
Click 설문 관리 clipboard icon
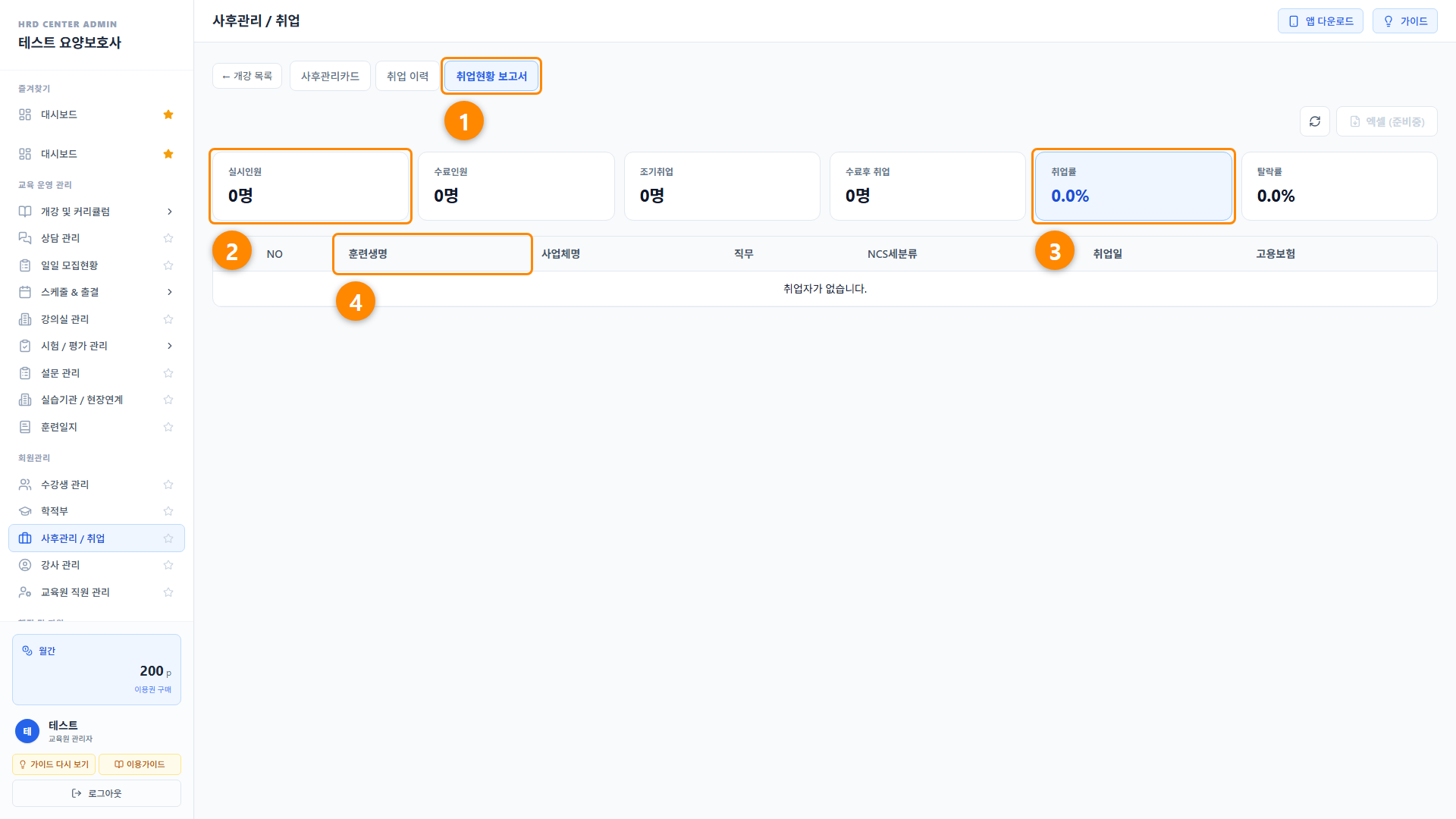[x=25, y=373]
